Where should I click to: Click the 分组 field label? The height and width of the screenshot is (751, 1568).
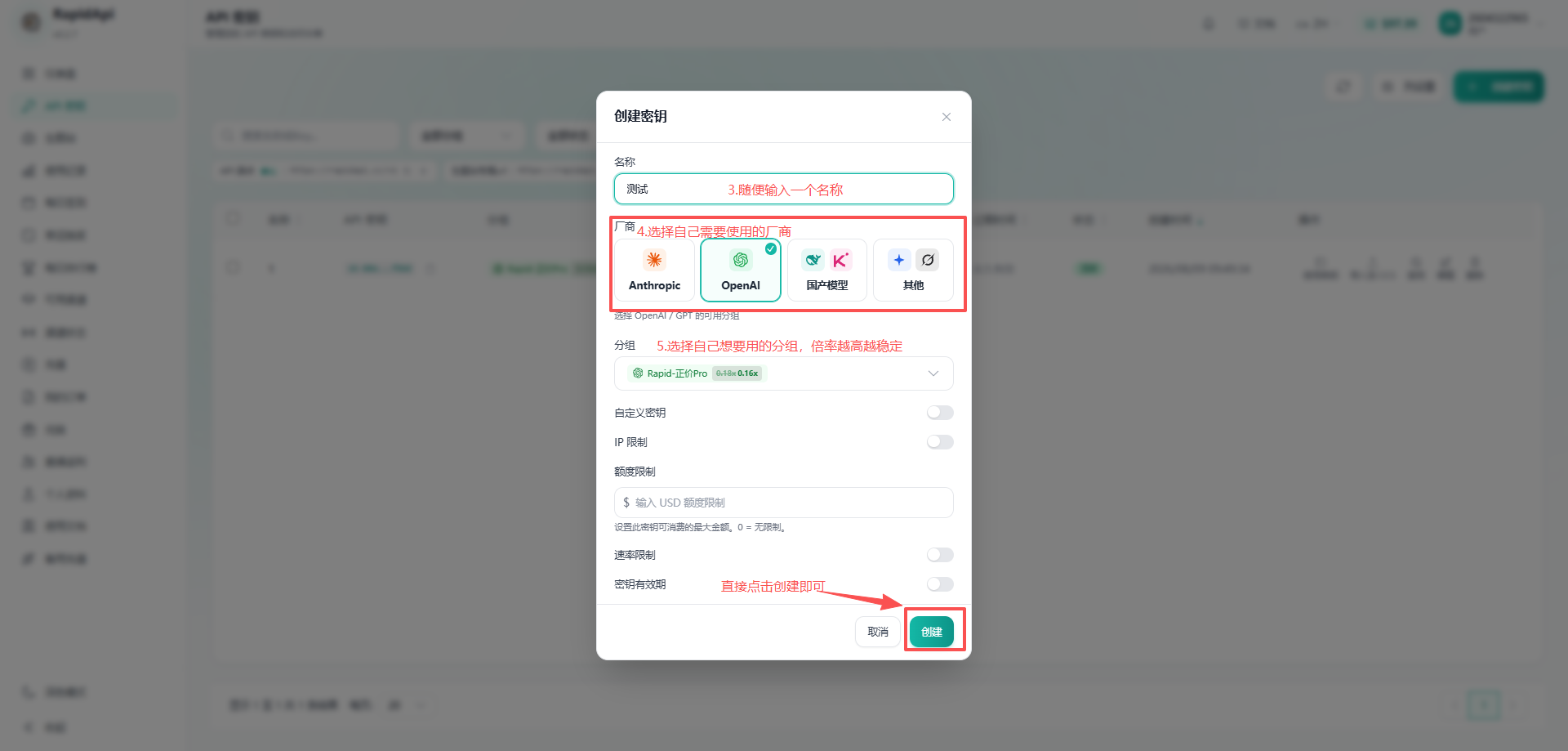point(625,346)
